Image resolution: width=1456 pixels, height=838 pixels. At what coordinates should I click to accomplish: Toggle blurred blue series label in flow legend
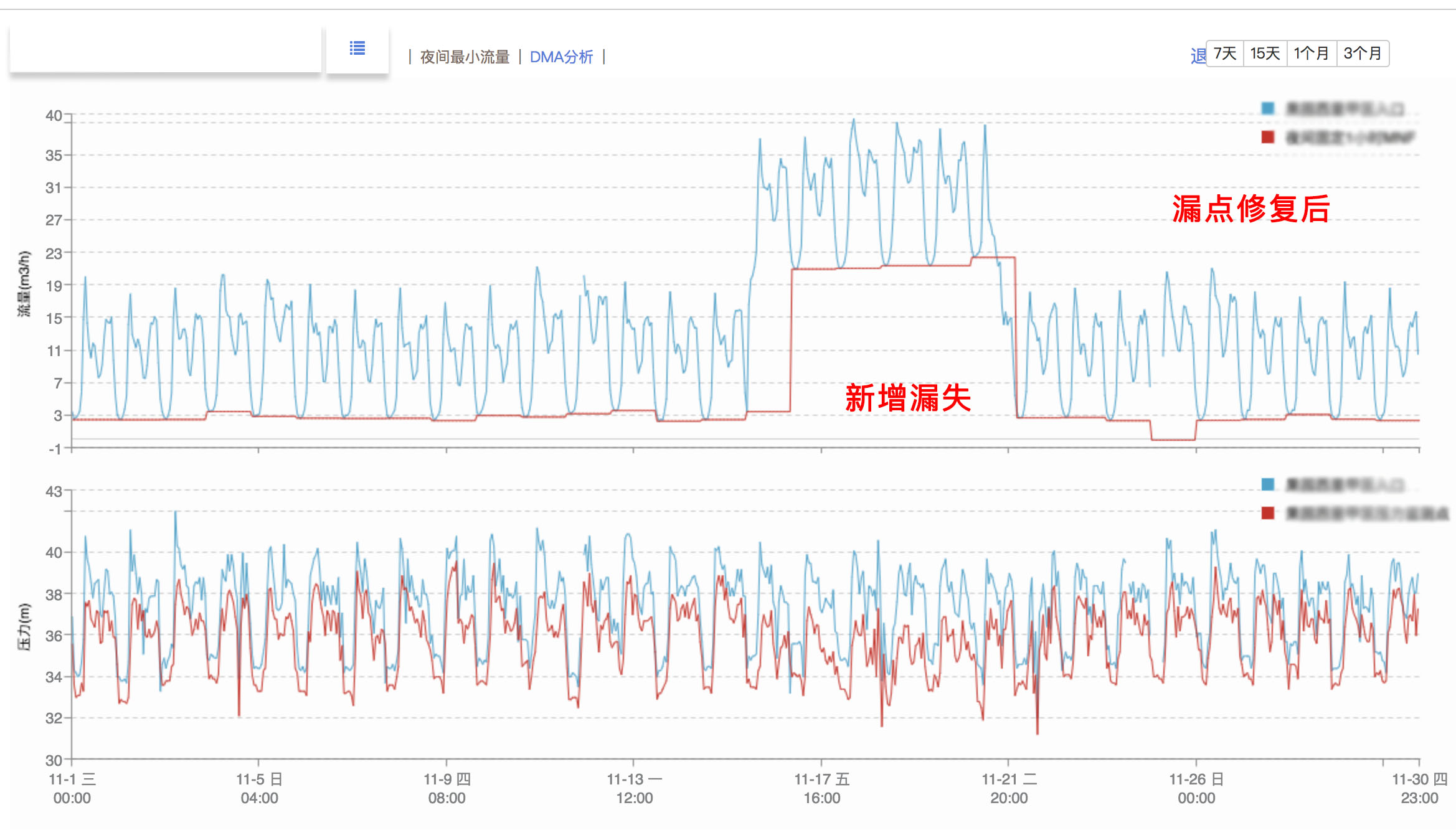[1344, 109]
